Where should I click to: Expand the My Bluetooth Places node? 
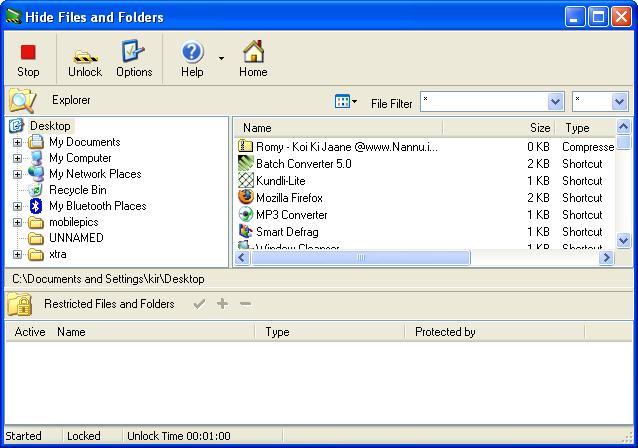(x=17, y=206)
